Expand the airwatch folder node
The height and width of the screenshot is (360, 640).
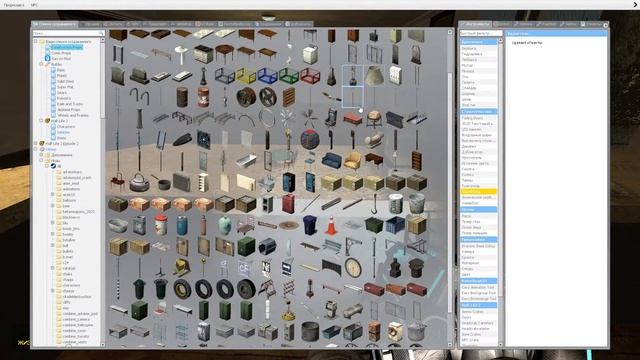pyautogui.click(x=53, y=195)
